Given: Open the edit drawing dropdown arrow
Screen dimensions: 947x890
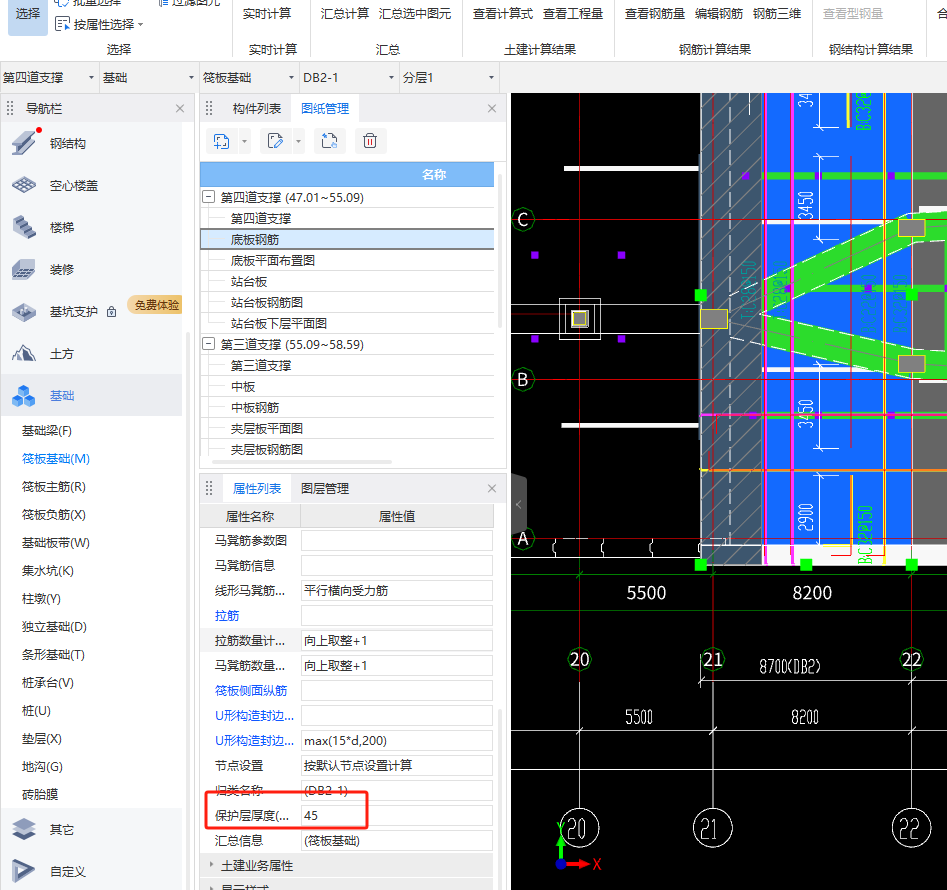Looking at the screenshot, I should click(298, 142).
